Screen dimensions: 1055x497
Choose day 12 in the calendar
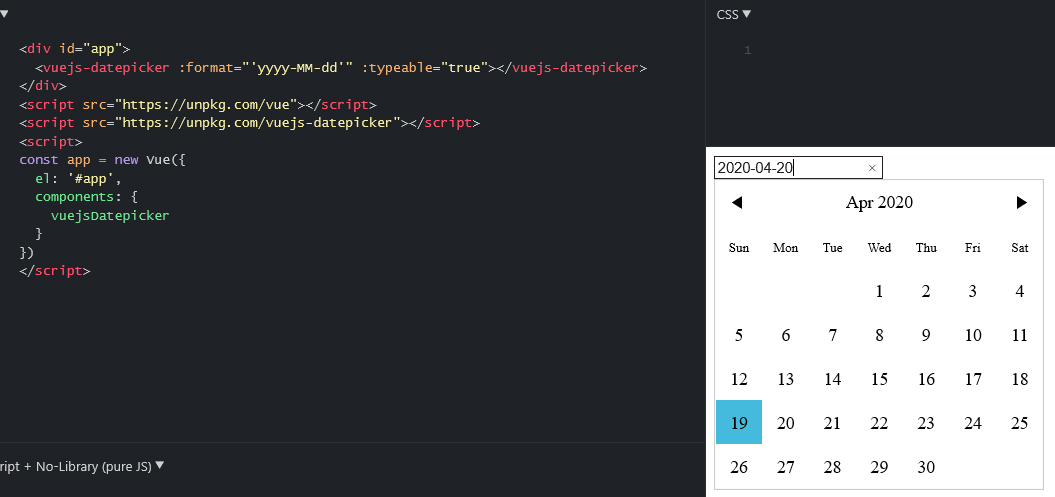pos(739,379)
